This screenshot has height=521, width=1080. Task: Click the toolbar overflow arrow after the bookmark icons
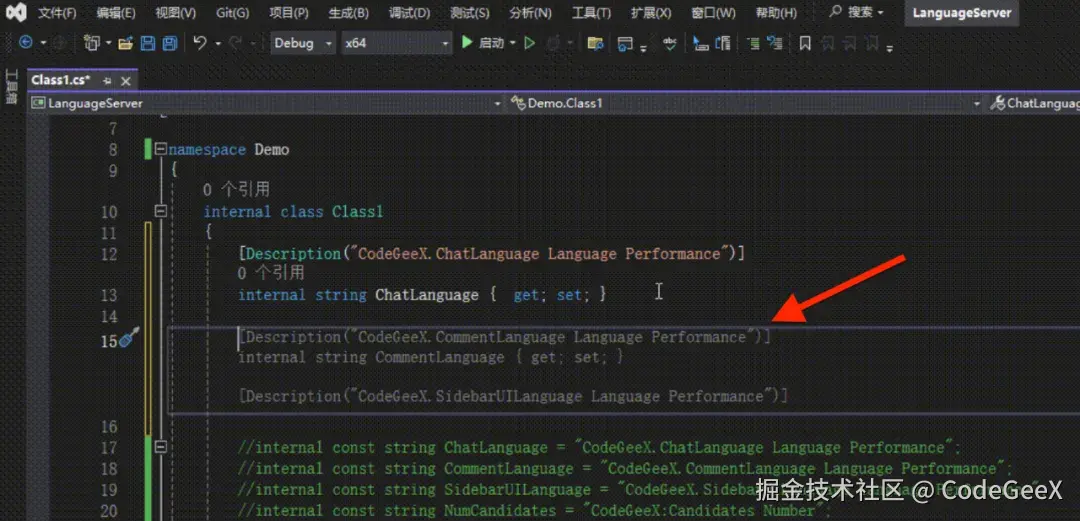tap(889, 47)
